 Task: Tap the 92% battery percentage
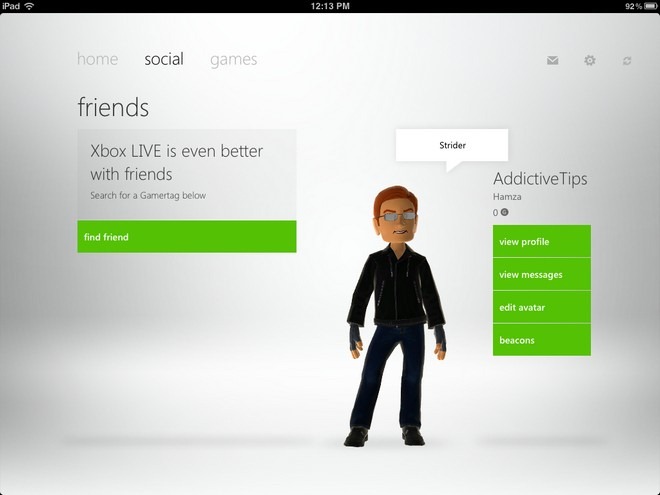(633, 6)
